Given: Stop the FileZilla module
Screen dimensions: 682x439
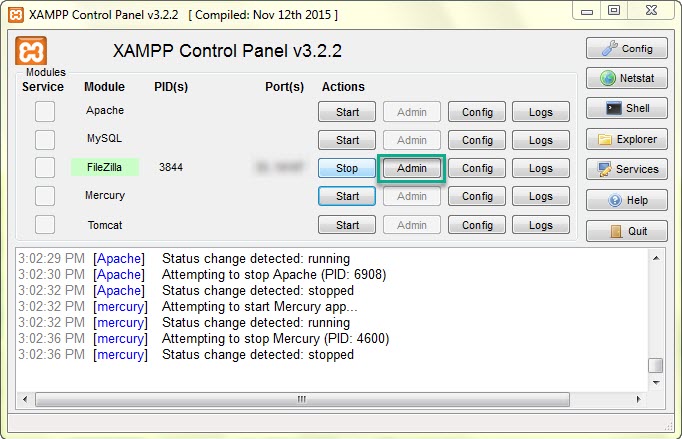Looking at the screenshot, I should [347, 168].
